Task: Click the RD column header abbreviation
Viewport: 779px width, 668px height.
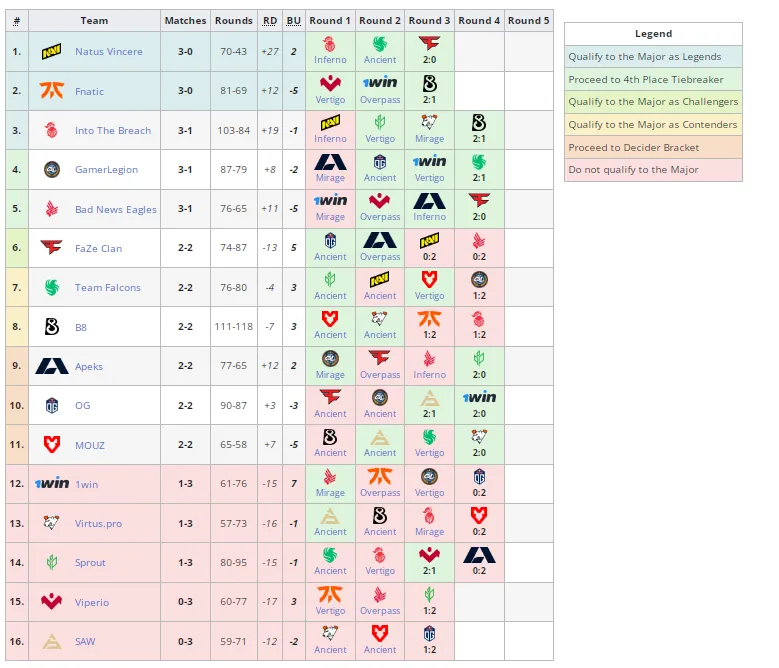Action: pos(270,21)
